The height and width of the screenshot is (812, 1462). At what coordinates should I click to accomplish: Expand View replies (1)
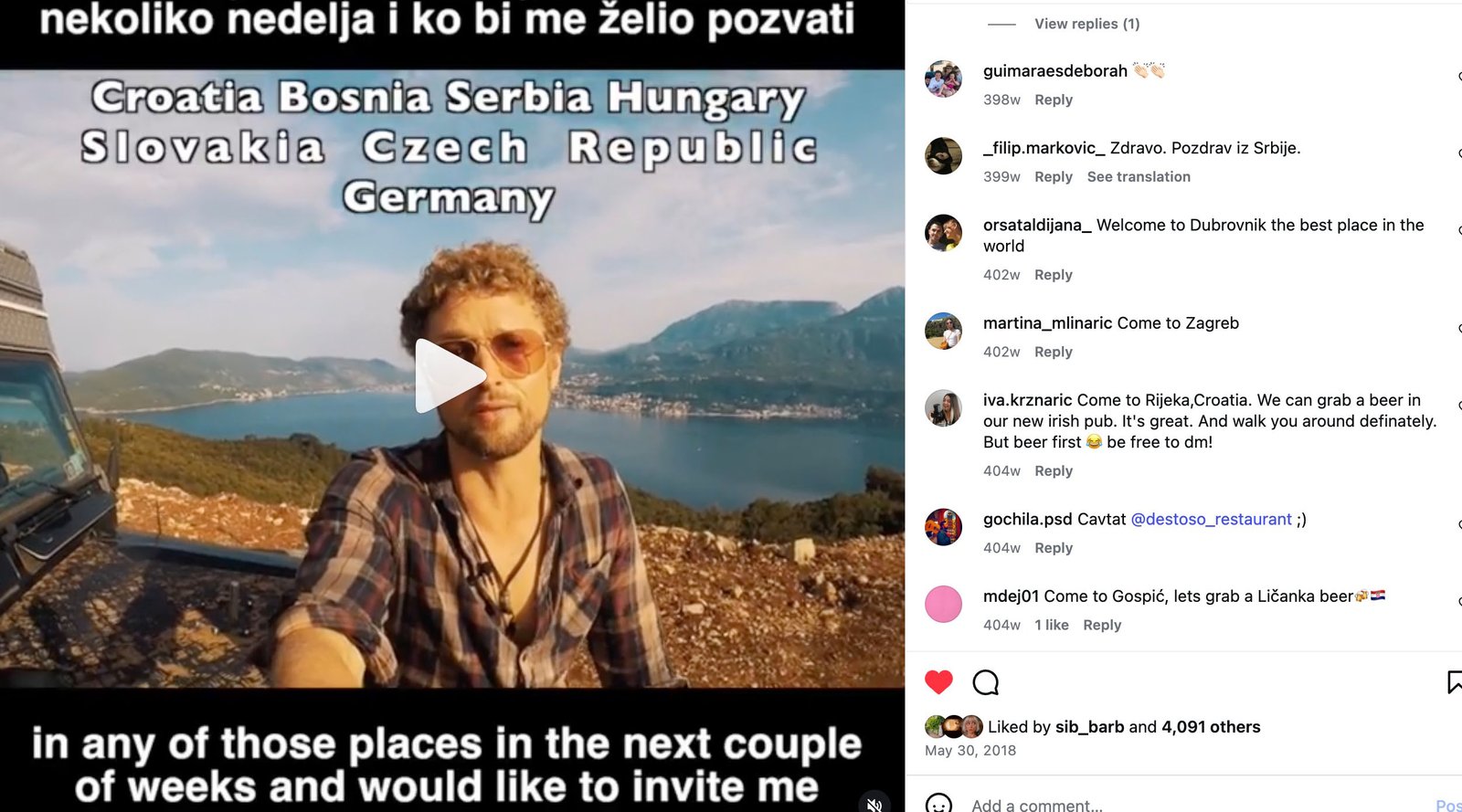point(1086,24)
